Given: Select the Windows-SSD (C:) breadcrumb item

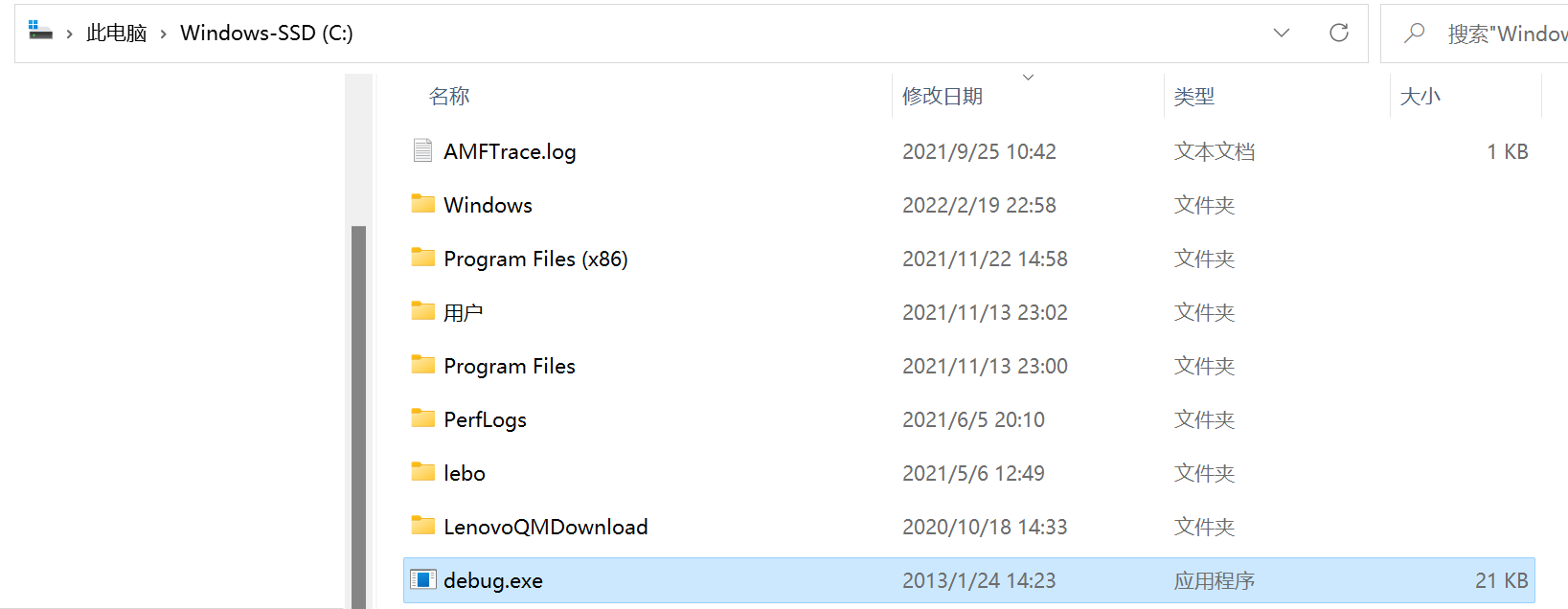Looking at the screenshot, I should [265, 30].
